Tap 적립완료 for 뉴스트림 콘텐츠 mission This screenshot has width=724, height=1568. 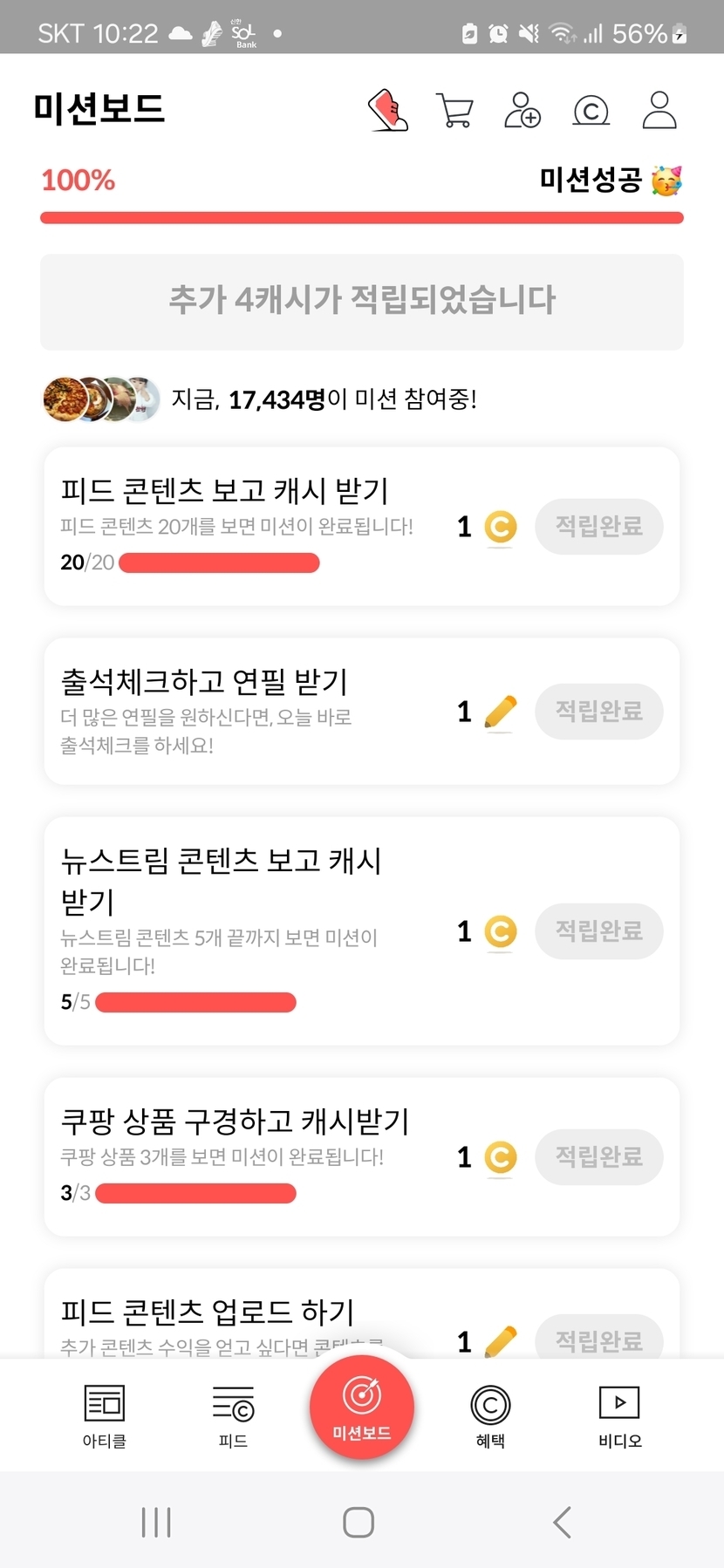point(598,931)
